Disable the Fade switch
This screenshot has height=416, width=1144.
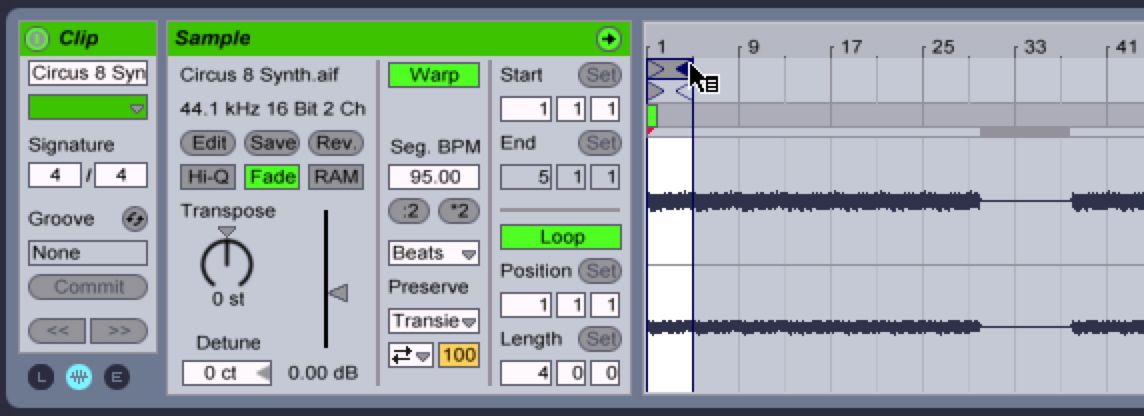tap(272, 177)
